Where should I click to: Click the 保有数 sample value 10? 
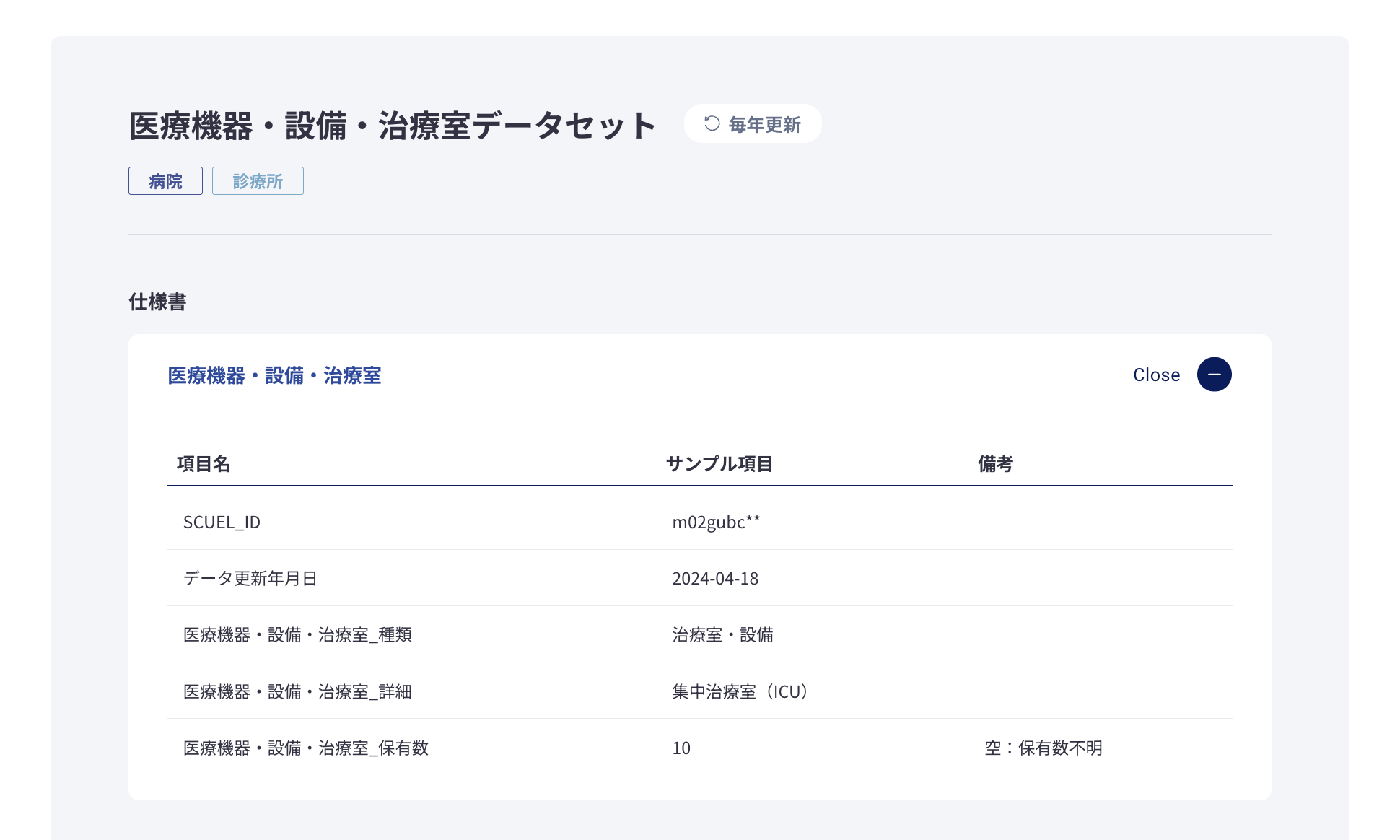(x=680, y=748)
